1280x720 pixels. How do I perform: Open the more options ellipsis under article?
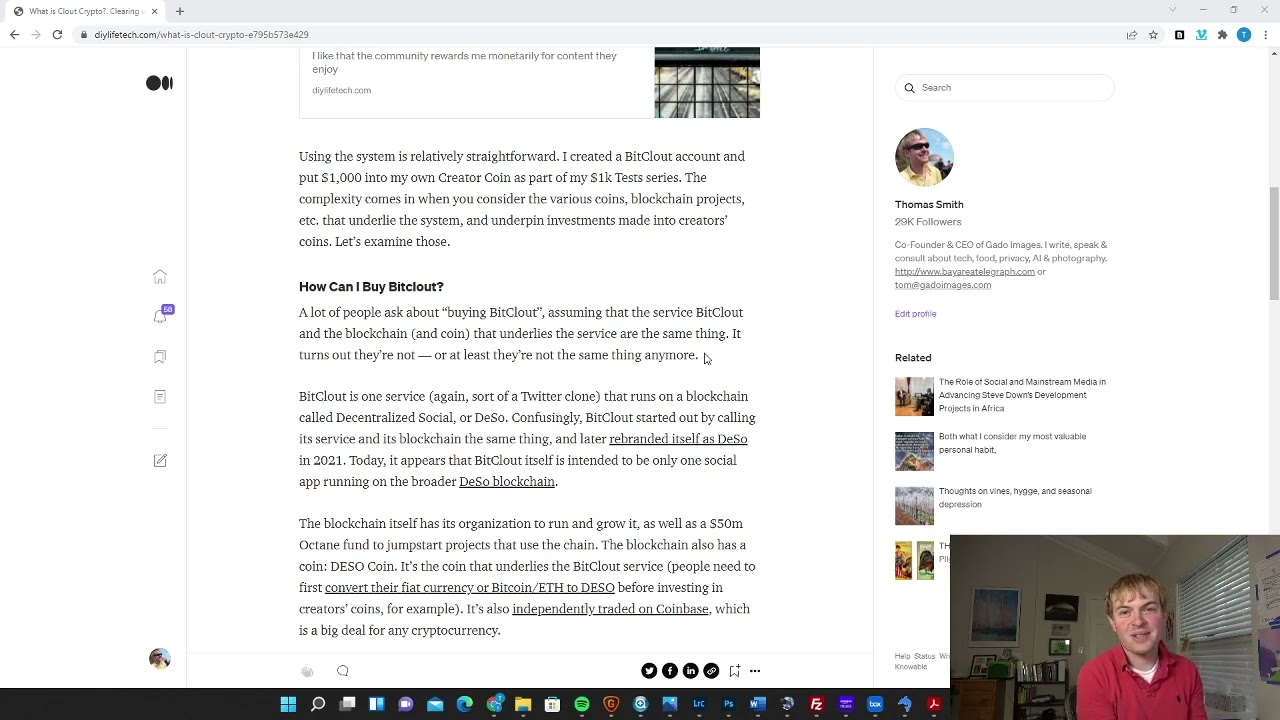pos(755,671)
